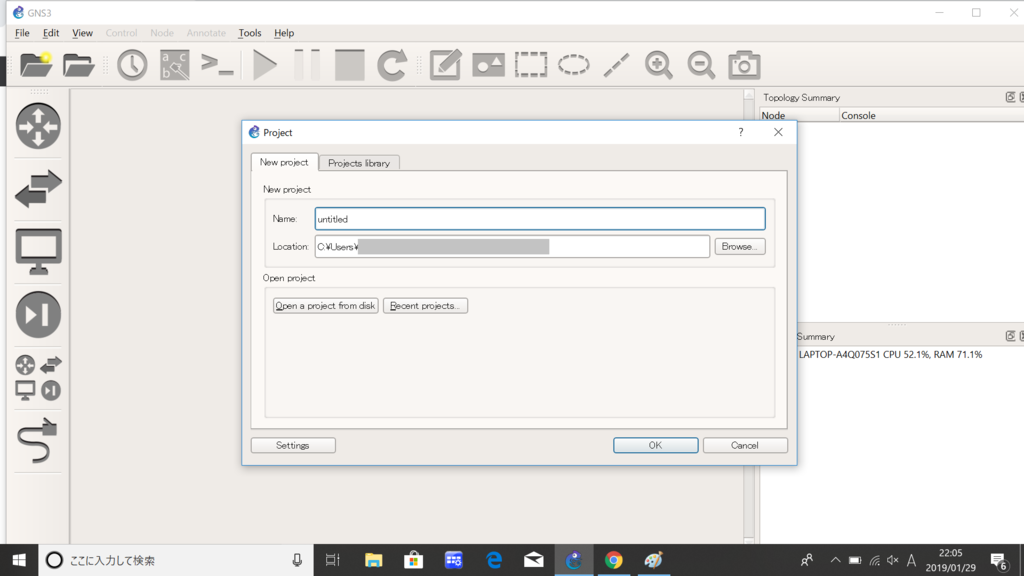The image size is (1024, 576).
Task: Select the Draw a line tool
Action: point(616,65)
